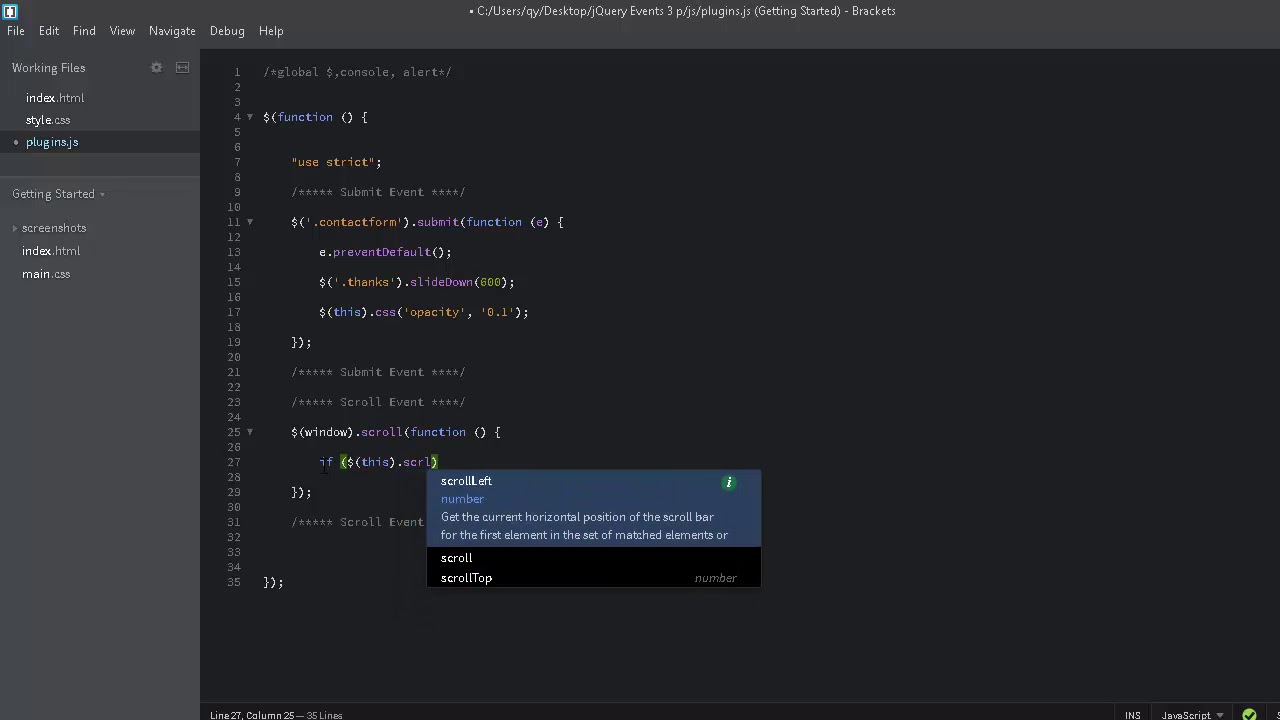The image size is (1280, 720).
Task: Click the 'opacity' css line 17
Action: pos(424,312)
